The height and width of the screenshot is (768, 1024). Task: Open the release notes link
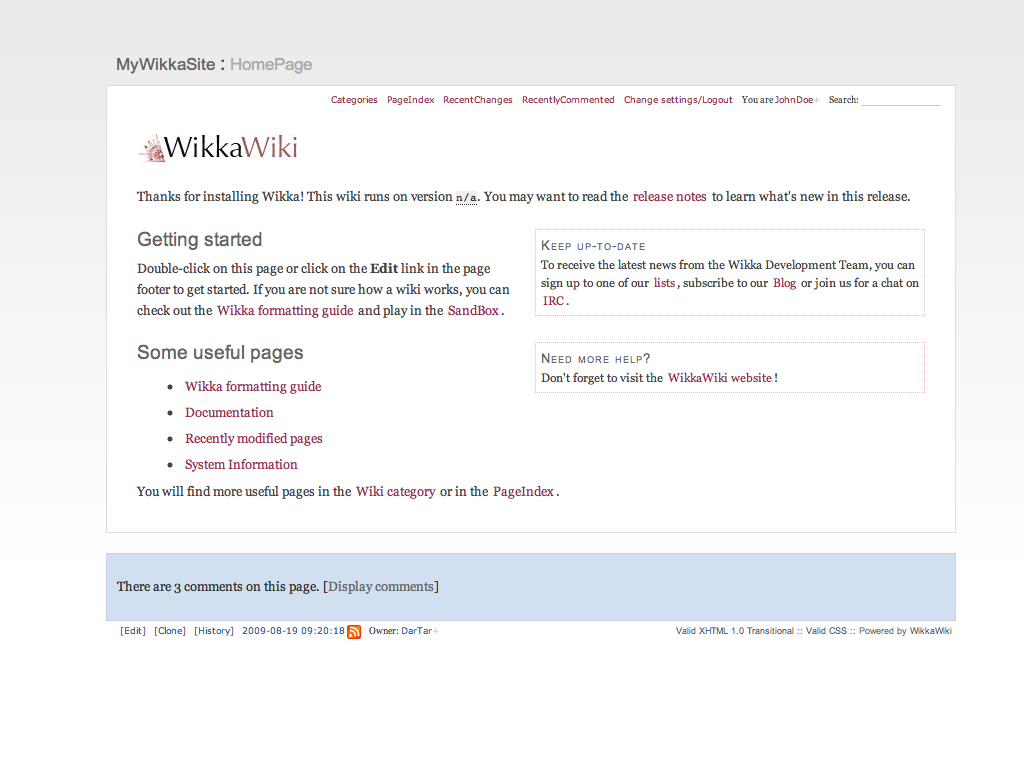(669, 197)
